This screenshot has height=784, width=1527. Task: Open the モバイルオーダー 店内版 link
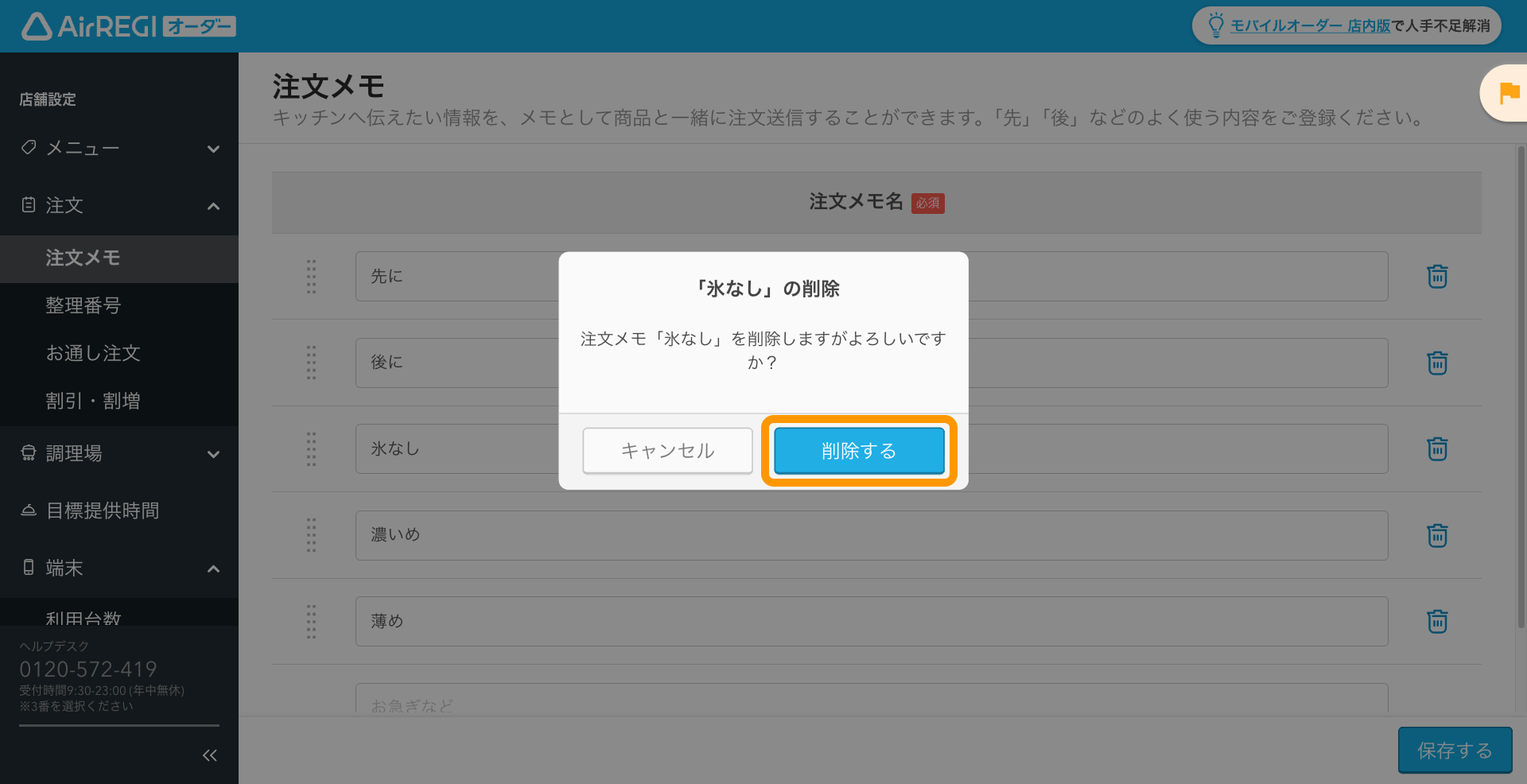(x=1310, y=26)
